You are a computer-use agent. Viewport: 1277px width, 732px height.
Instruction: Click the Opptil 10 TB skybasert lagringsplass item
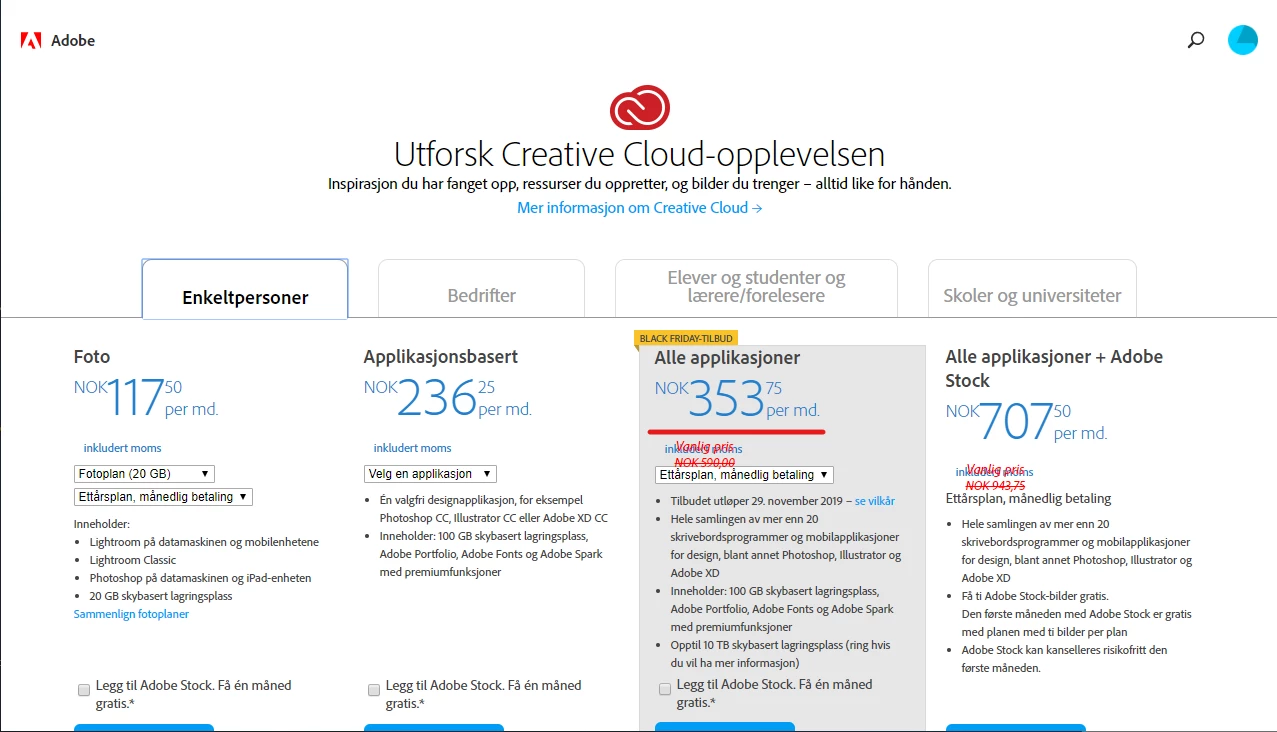[780, 653]
